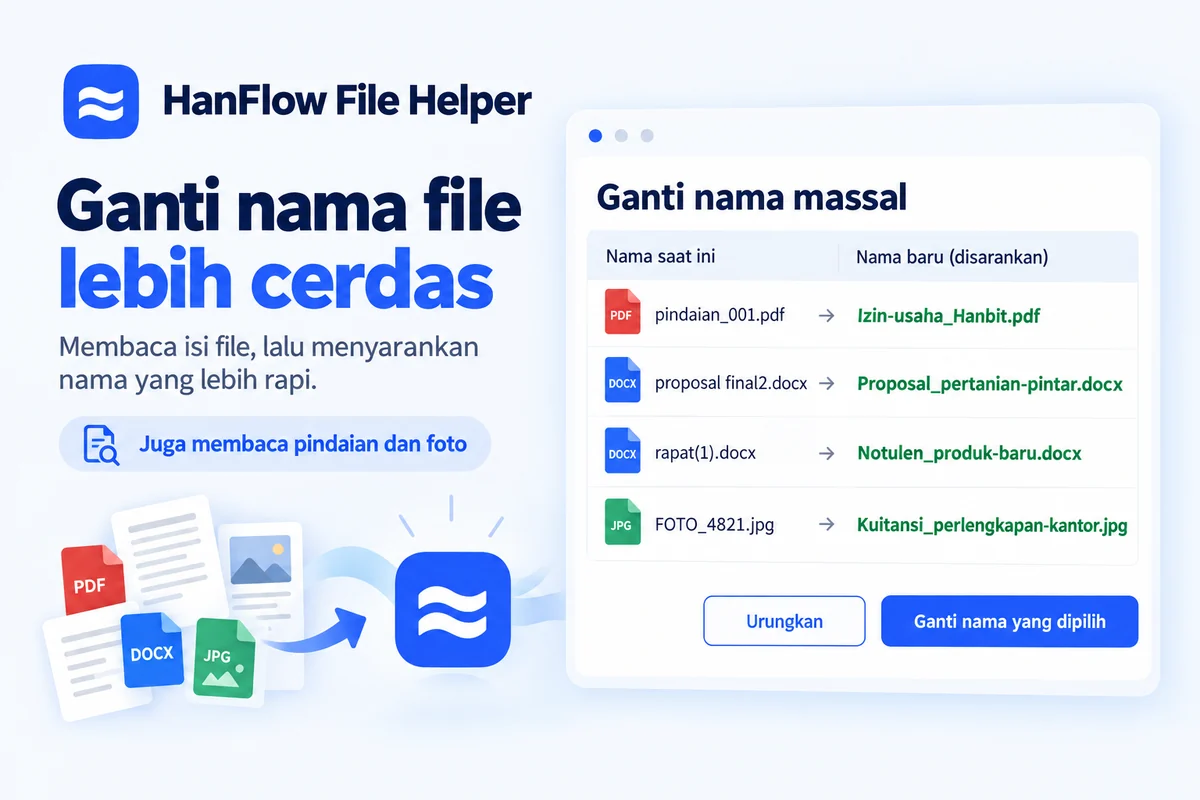Click the Nama baru (disarankan) column header
The width and height of the screenshot is (1200, 800).
[x=952, y=257]
